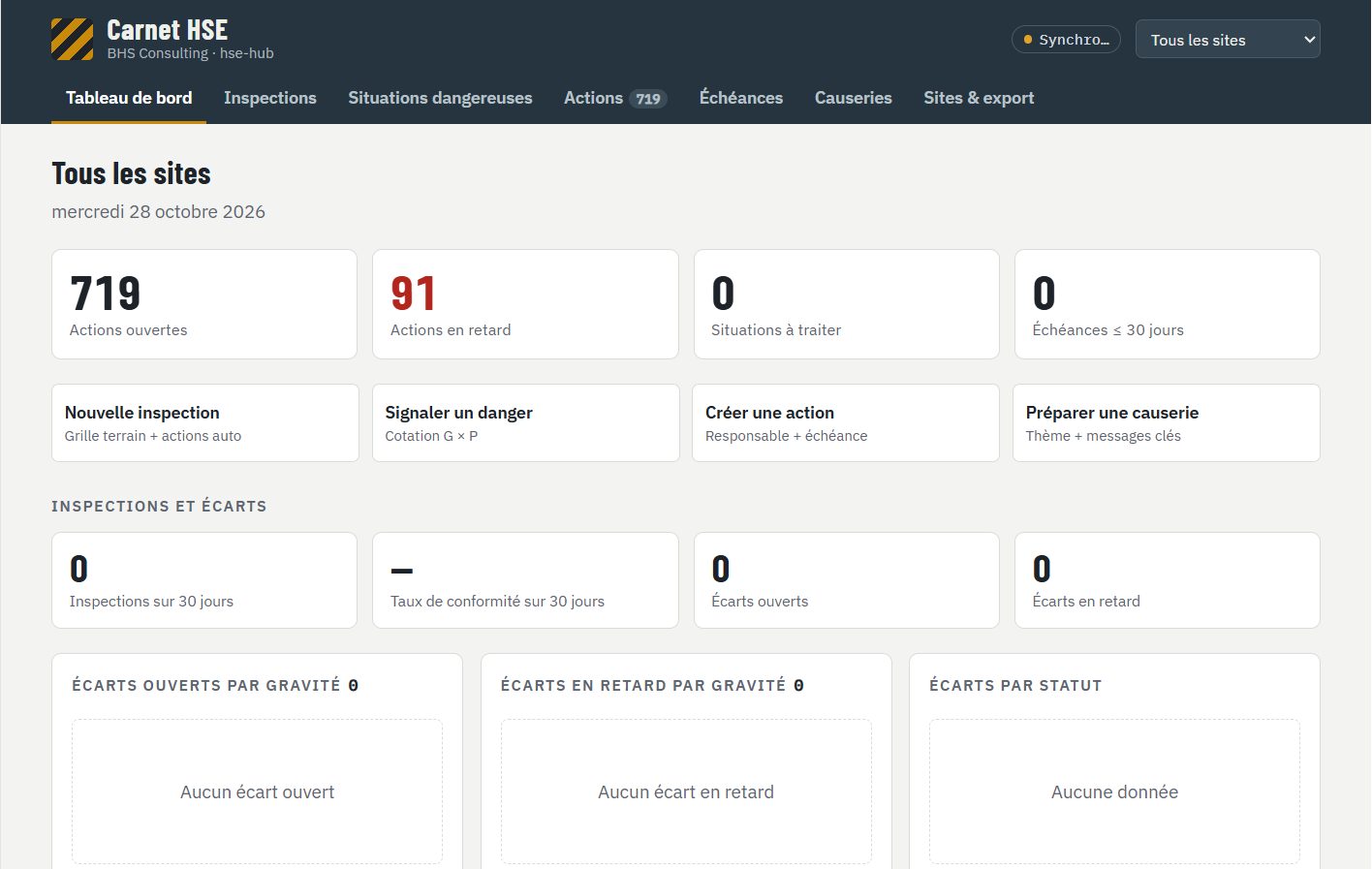Go to Sites & export tab

(979, 98)
